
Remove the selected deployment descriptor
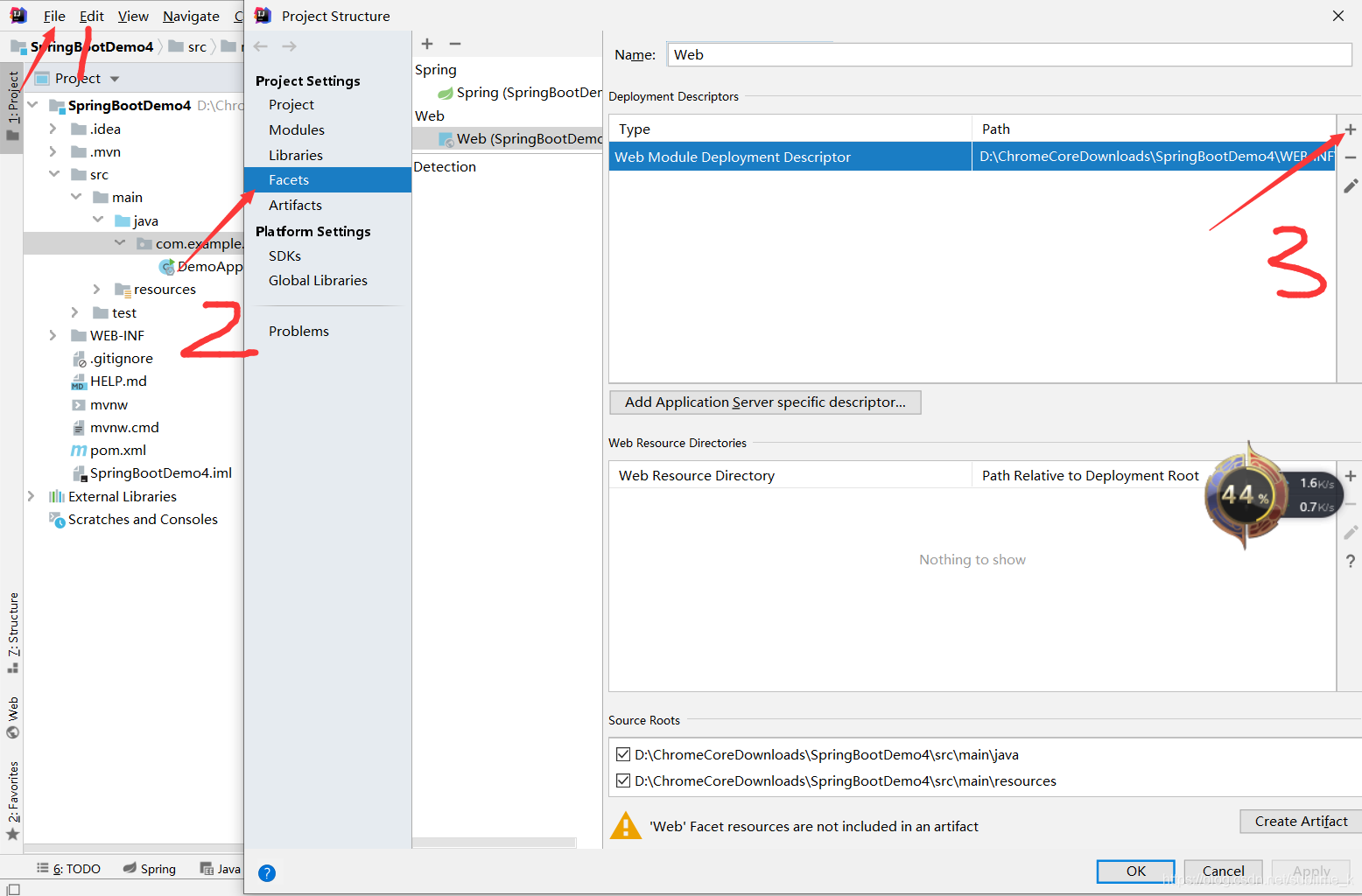tap(1351, 157)
